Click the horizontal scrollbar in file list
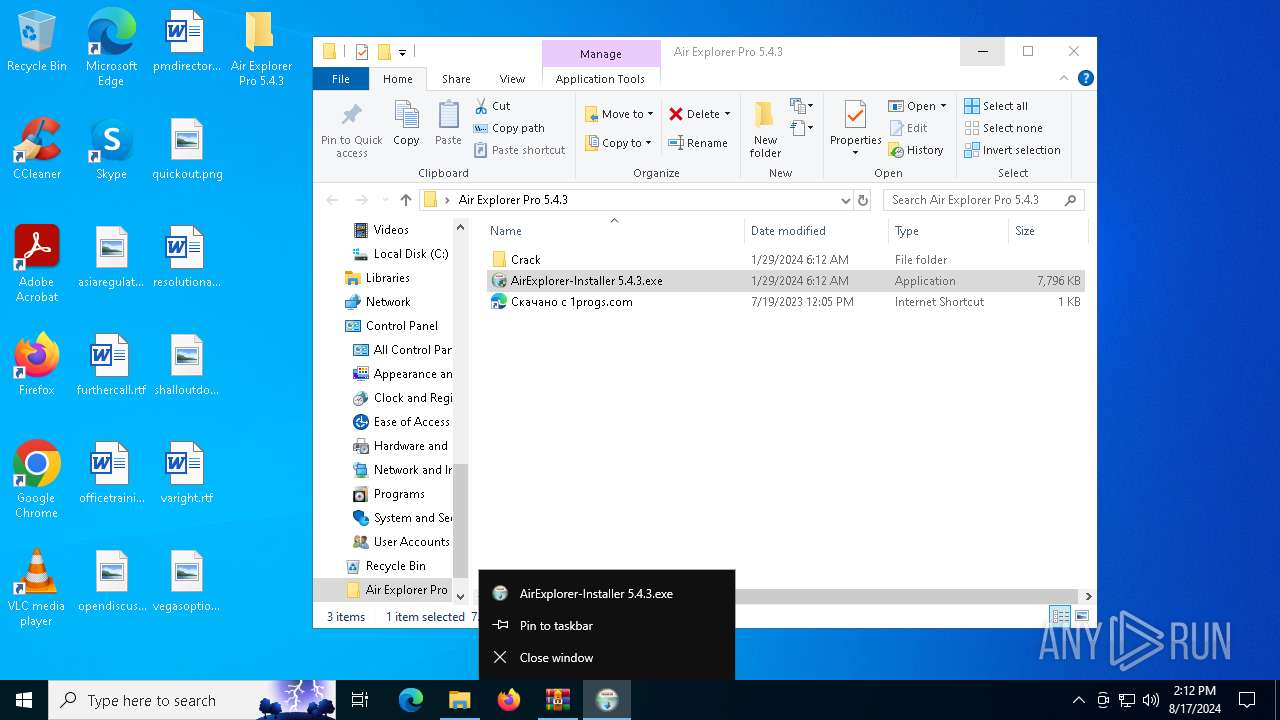 click(904, 596)
